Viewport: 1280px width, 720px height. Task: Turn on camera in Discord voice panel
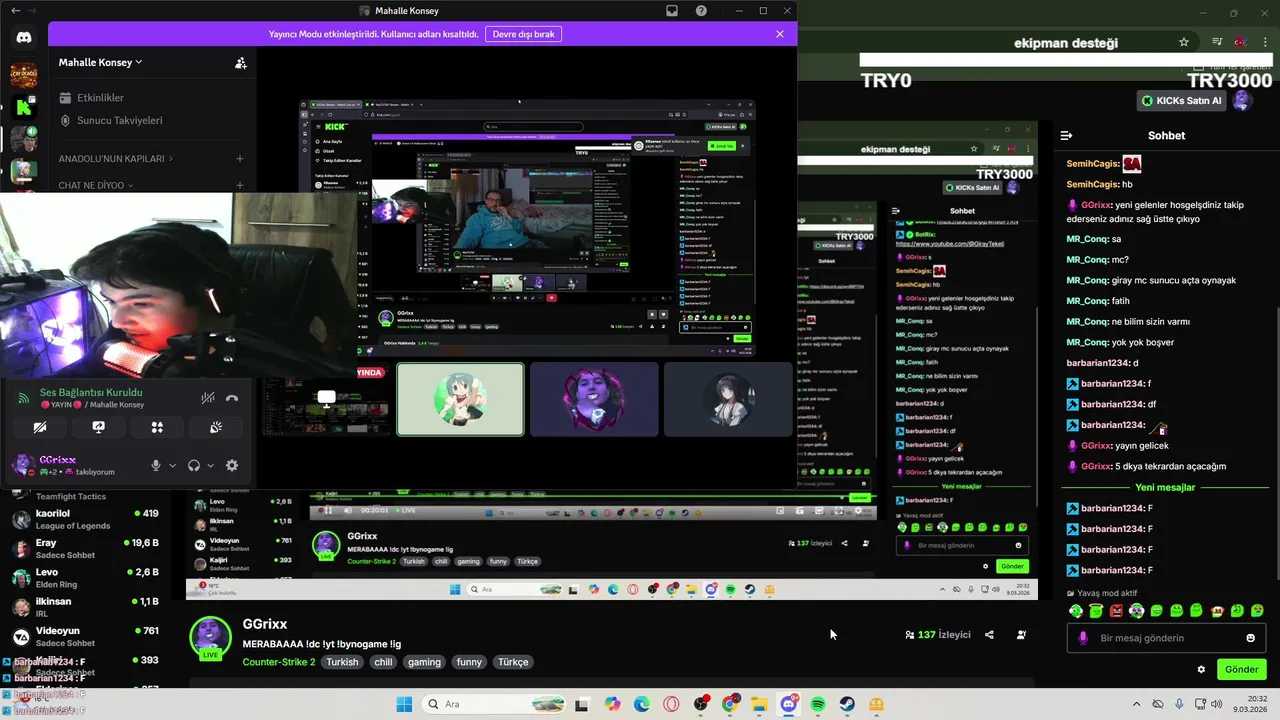pos(40,427)
